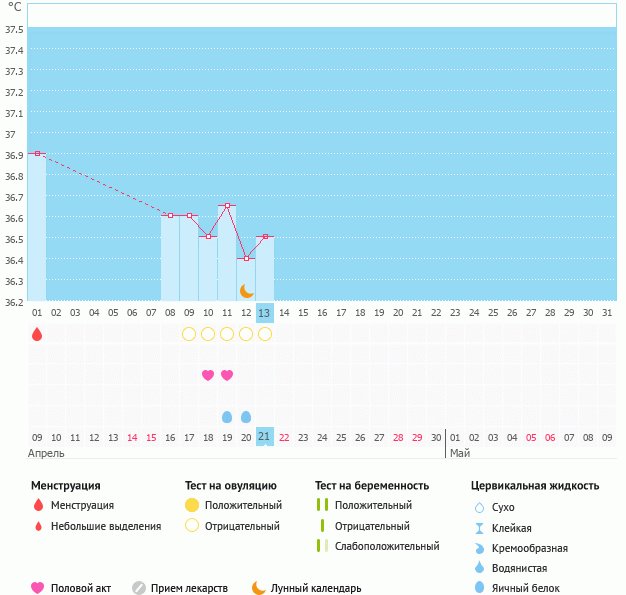This screenshot has width=626, height=595.
Task: Click the 'Лунный календарь' legend moon icon
Action: (x=259, y=588)
